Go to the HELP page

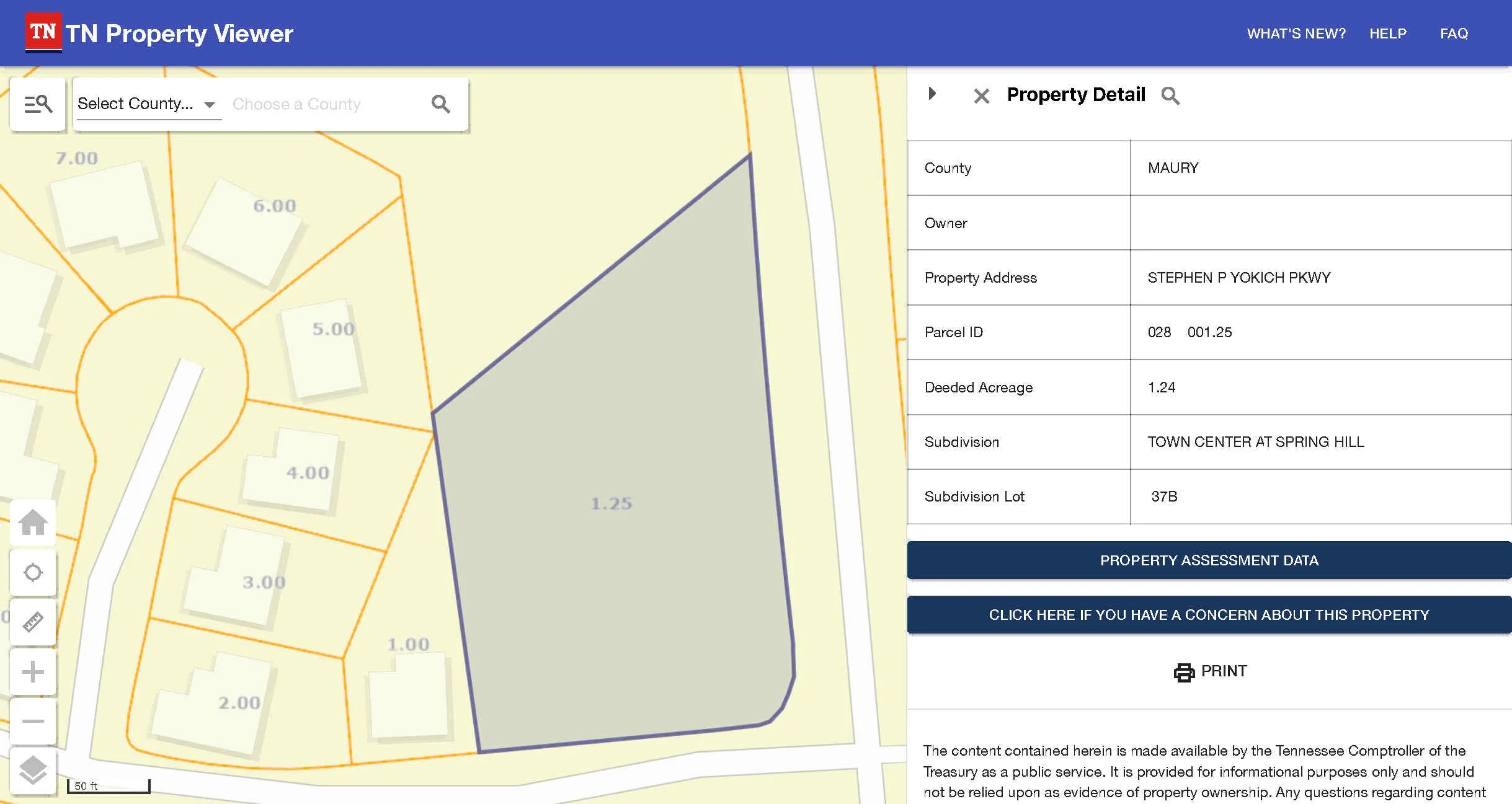click(x=1388, y=33)
